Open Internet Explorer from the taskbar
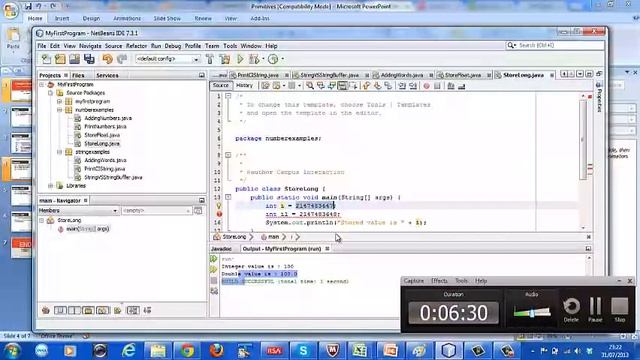The image size is (640, 360). [129, 350]
